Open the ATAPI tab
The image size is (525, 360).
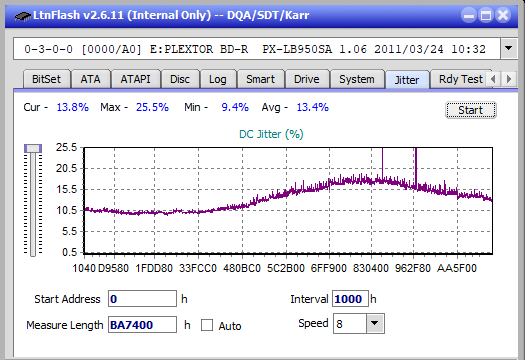coord(135,79)
